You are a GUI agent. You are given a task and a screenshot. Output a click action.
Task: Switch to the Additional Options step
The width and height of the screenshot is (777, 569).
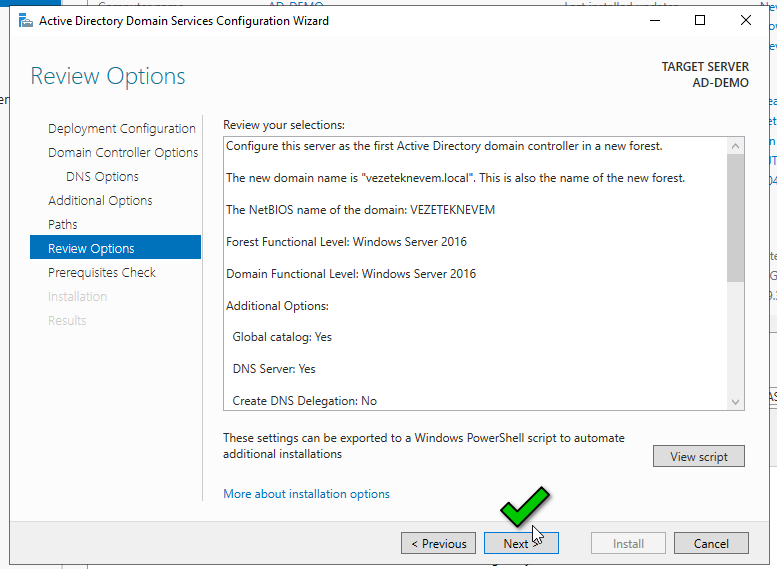[x=100, y=200]
